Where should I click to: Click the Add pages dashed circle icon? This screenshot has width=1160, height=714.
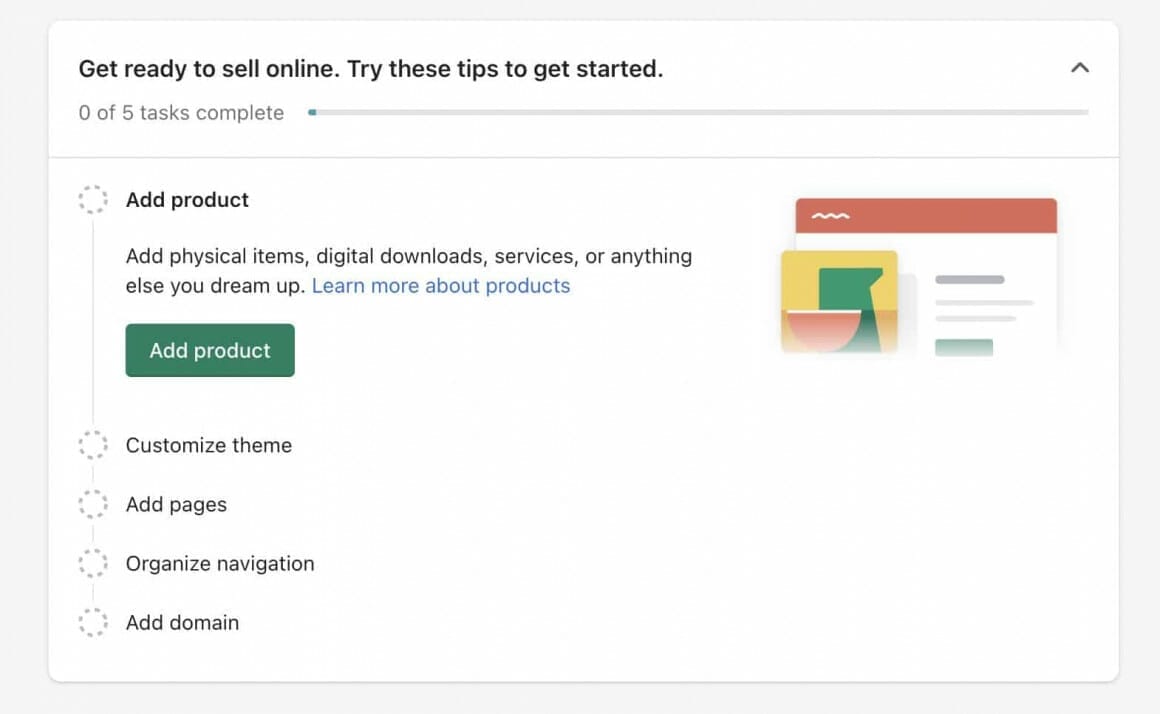[x=93, y=504]
